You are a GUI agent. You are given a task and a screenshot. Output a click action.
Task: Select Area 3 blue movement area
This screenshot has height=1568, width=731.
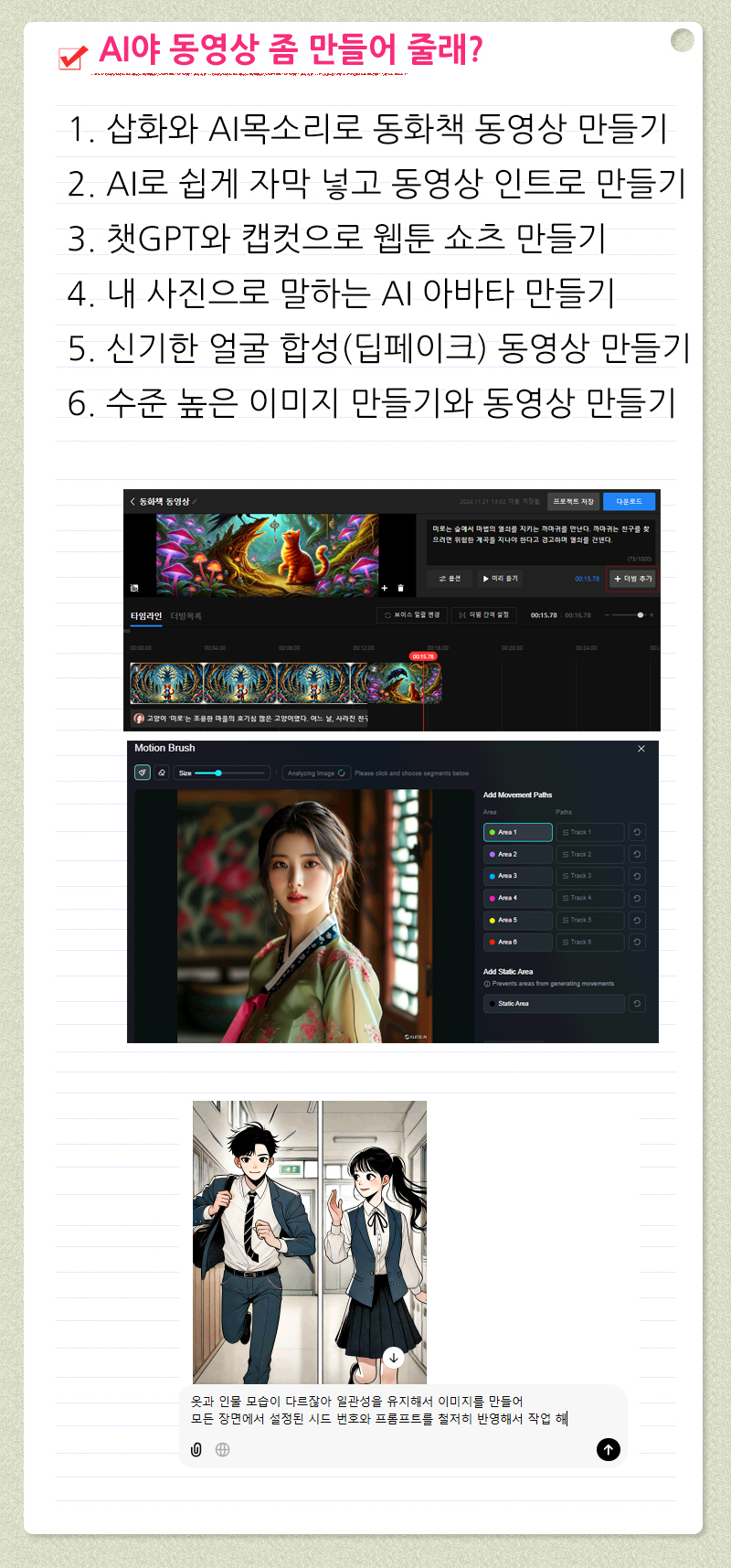(x=517, y=876)
